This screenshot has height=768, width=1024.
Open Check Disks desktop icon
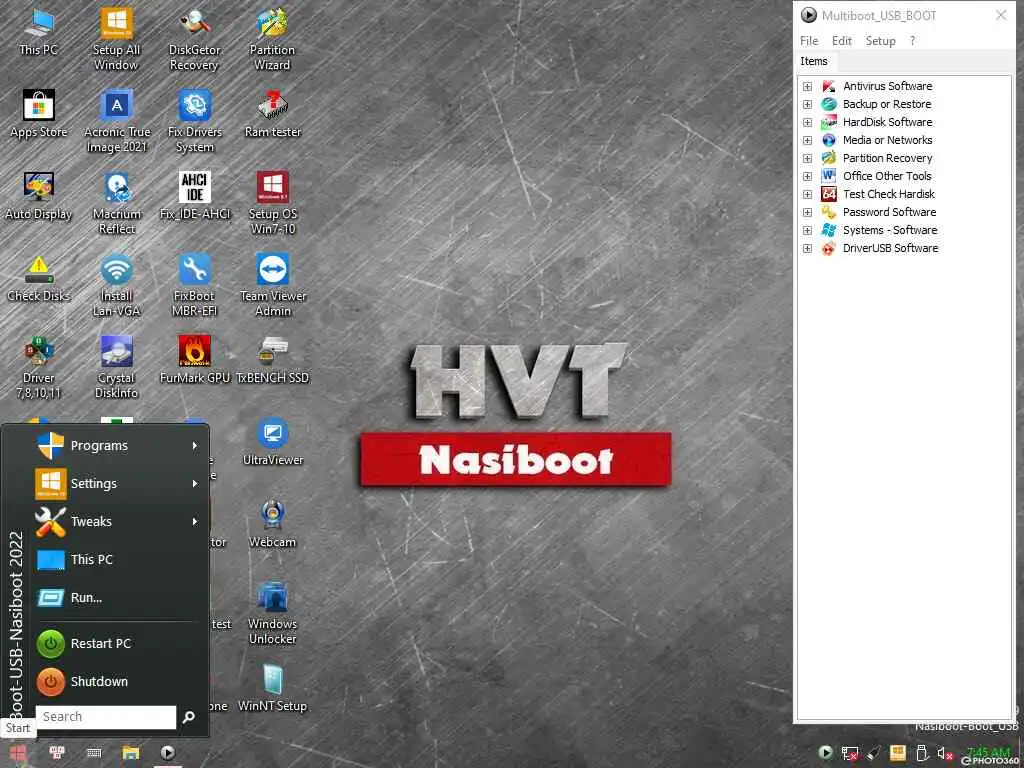pos(39,279)
